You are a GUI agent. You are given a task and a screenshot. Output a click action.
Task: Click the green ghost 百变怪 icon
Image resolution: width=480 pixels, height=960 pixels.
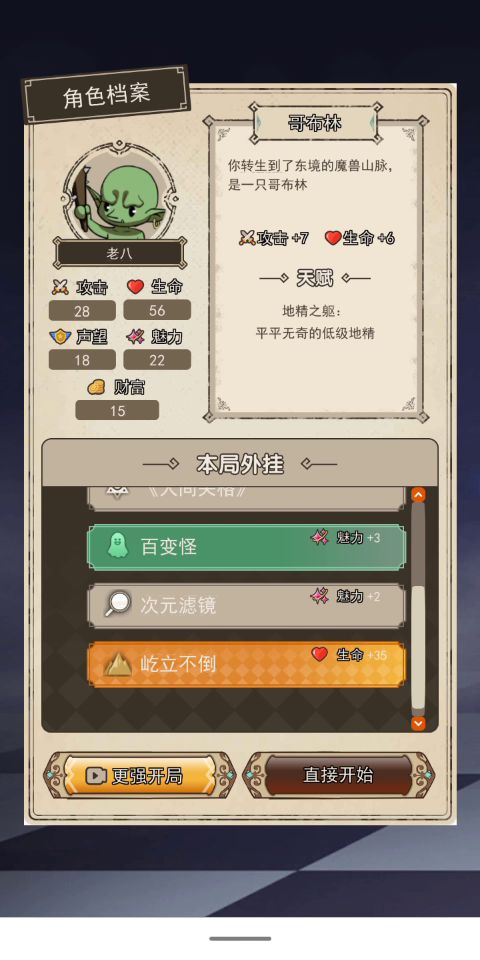[116, 546]
